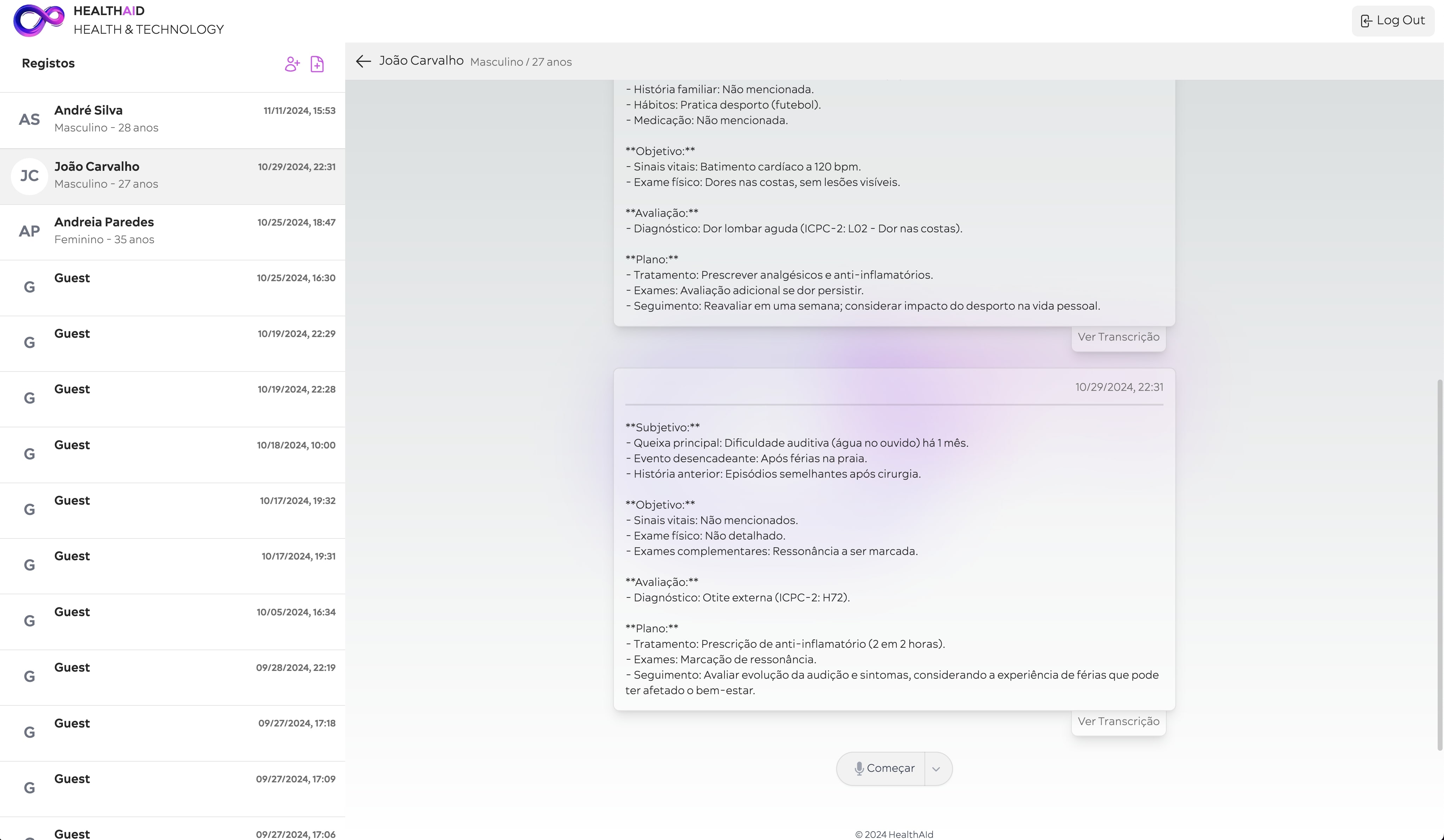Log out of HealthAid

tap(1392, 21)
